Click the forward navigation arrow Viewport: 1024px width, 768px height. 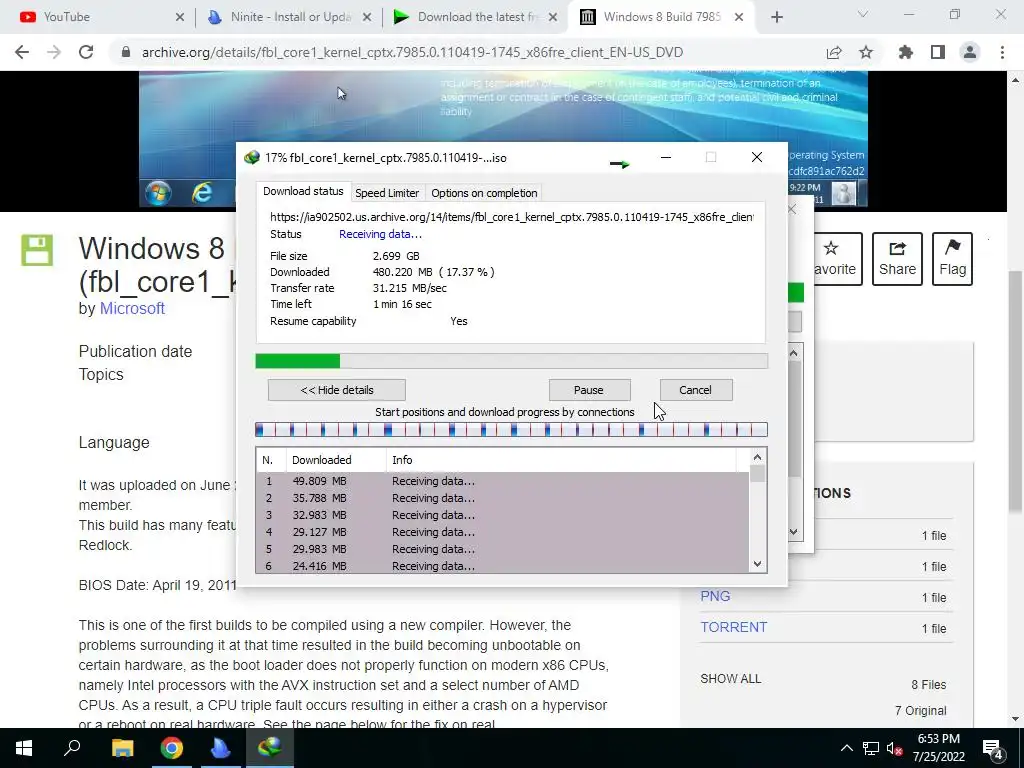(x=54, y=52)
